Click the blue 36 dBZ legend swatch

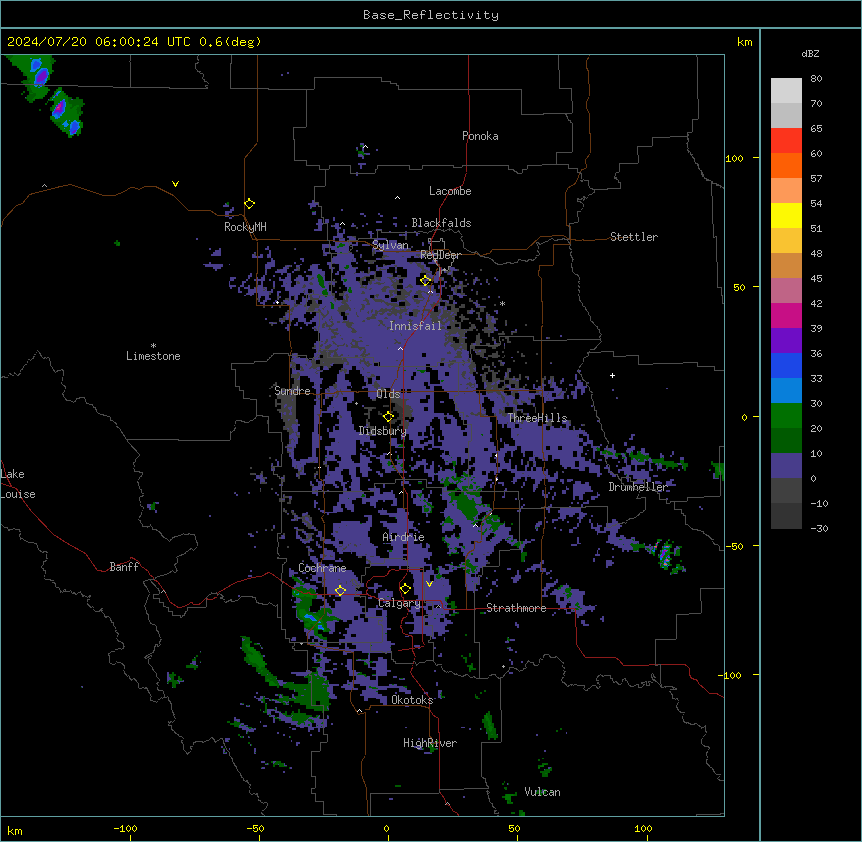pyautogui.click(x=786, y=365)
